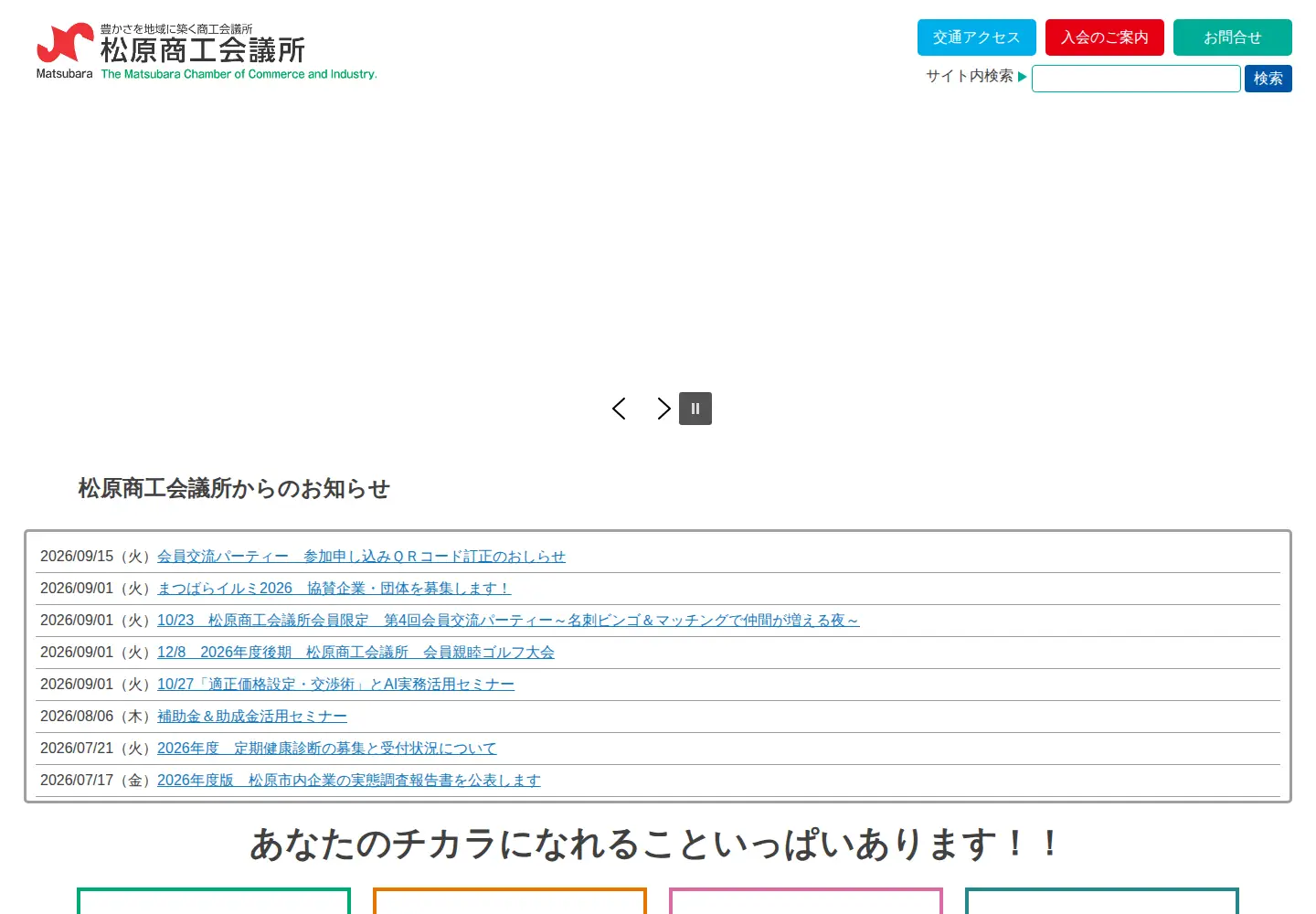This screenshot has height=914, width=1316.
Task: Click the date 2026/08/06（木）
Action: tap(97, 717)
